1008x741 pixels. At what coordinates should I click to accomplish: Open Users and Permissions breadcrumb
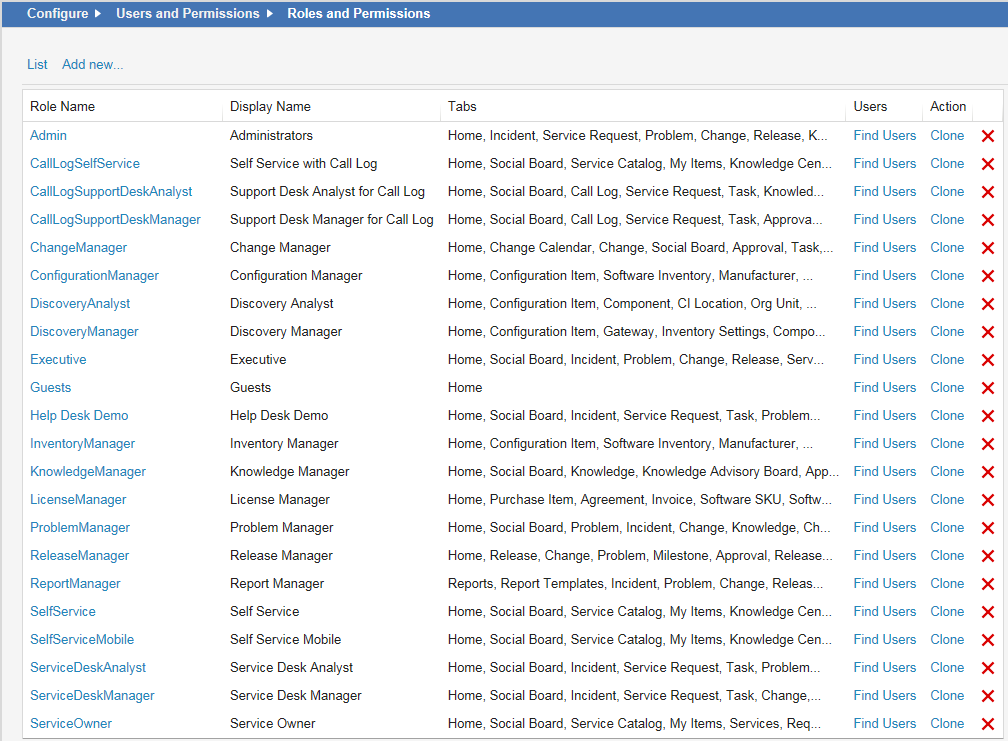point(187,14)
